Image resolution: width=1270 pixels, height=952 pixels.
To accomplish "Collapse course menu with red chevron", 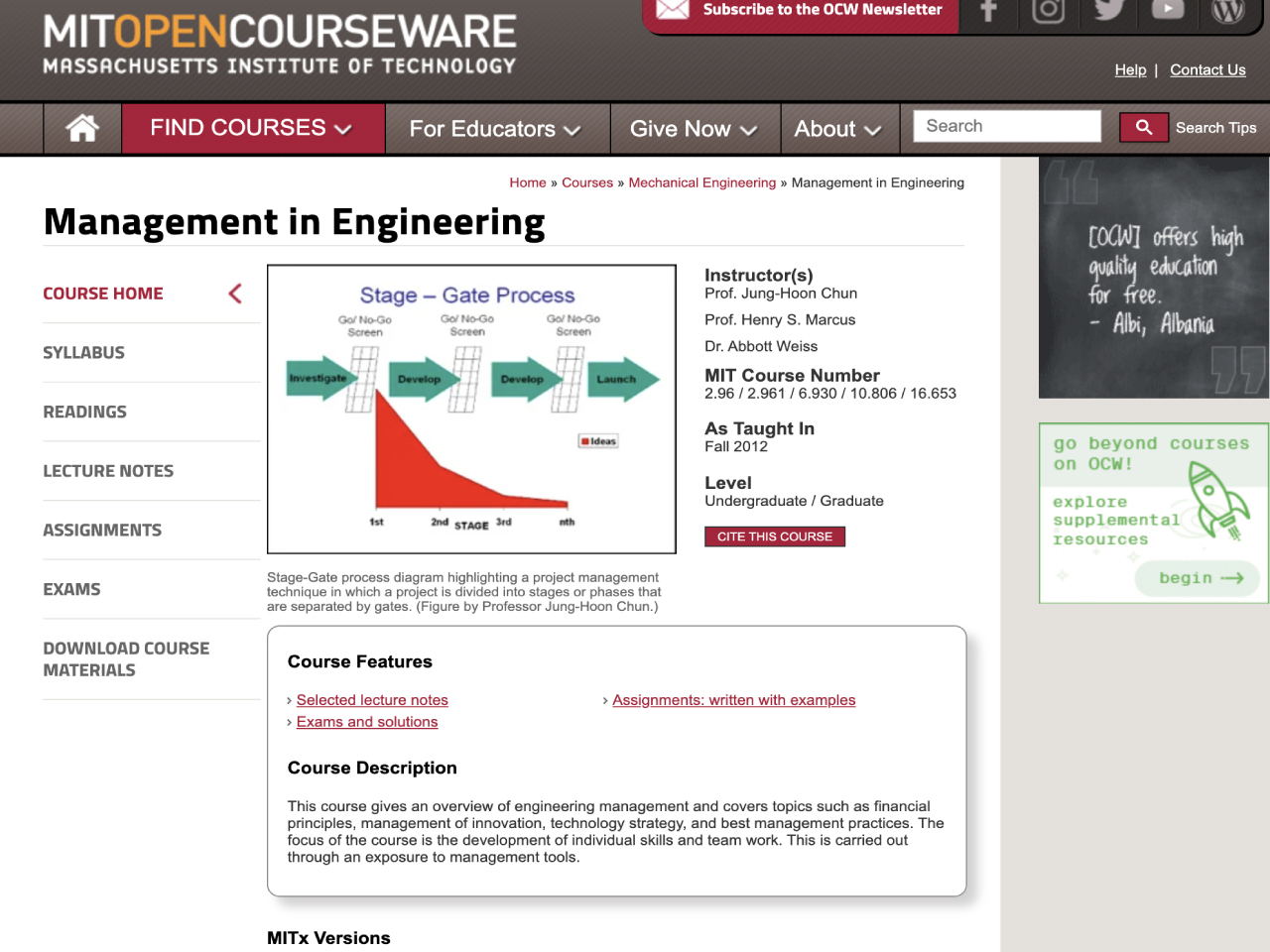I will [235, 294].
